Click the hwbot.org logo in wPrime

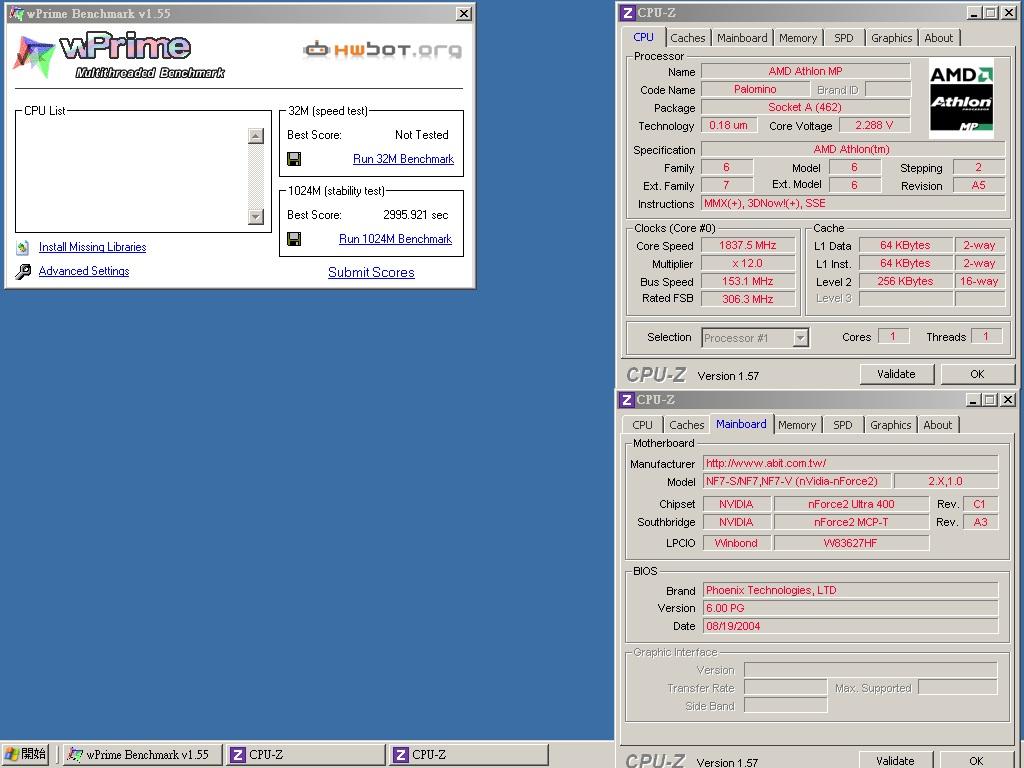pyautogui.click(x=383, y=50)
